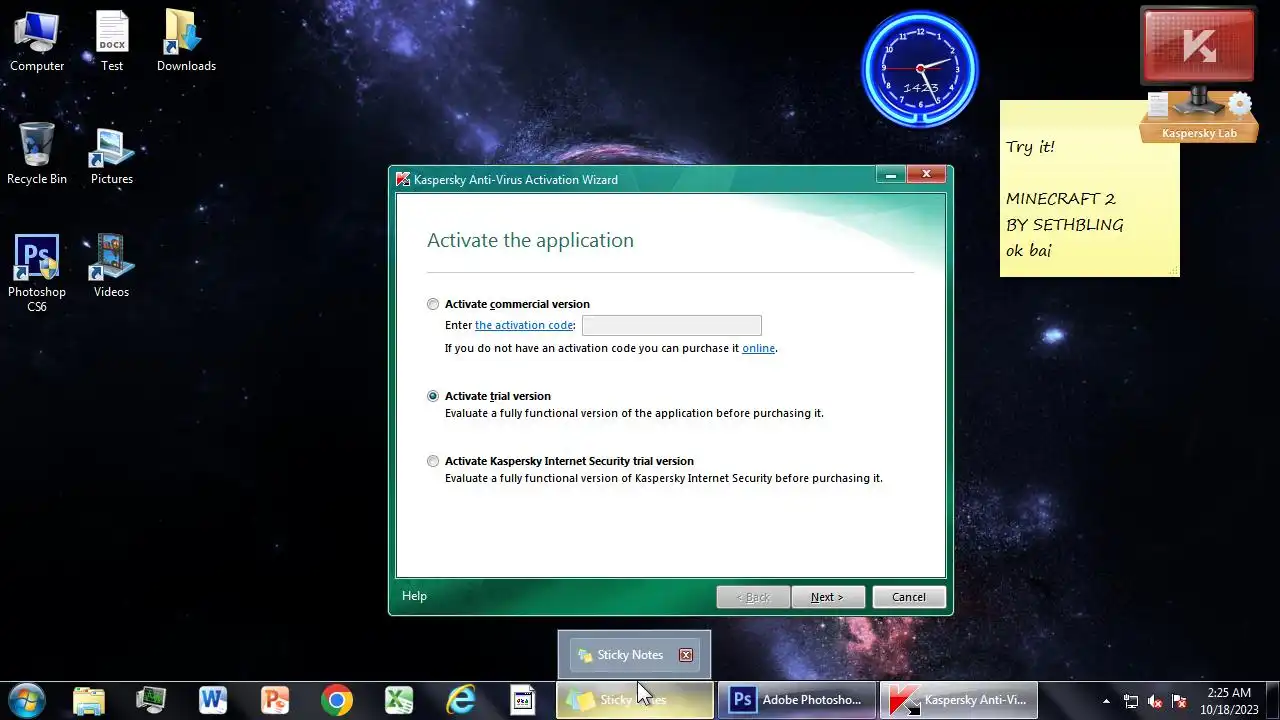
Task: Click the activation code input field
Action: click(672, 325)
